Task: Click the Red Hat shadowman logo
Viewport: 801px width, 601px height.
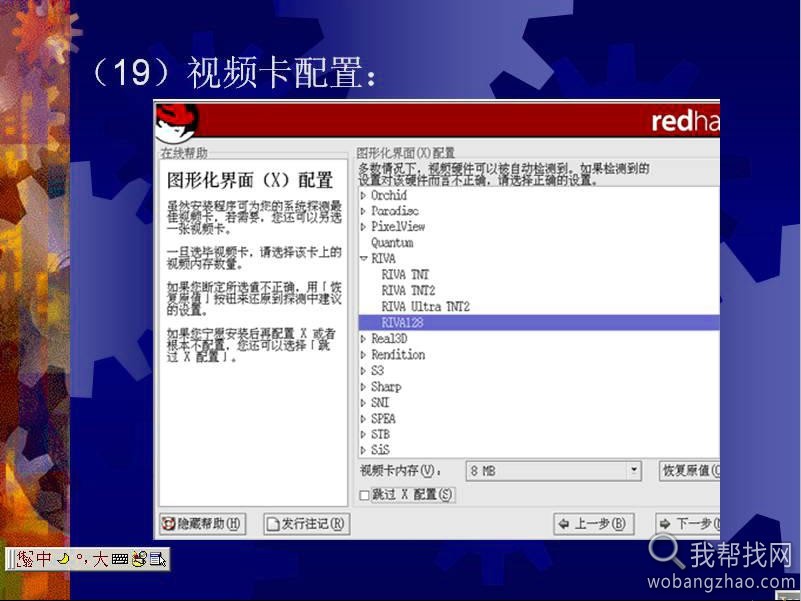Action: click(176, 122)
